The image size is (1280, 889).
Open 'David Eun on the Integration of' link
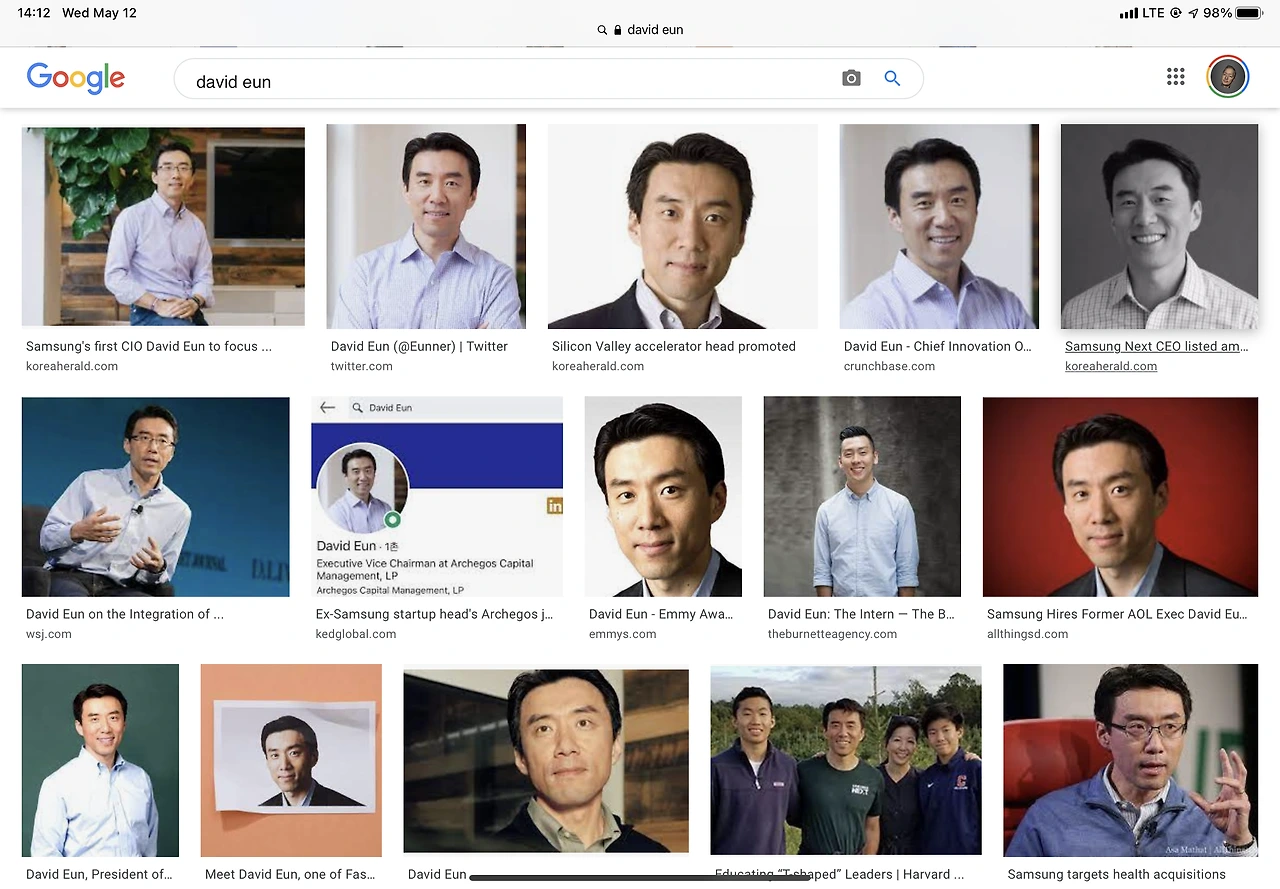click(x=125, y=615)
